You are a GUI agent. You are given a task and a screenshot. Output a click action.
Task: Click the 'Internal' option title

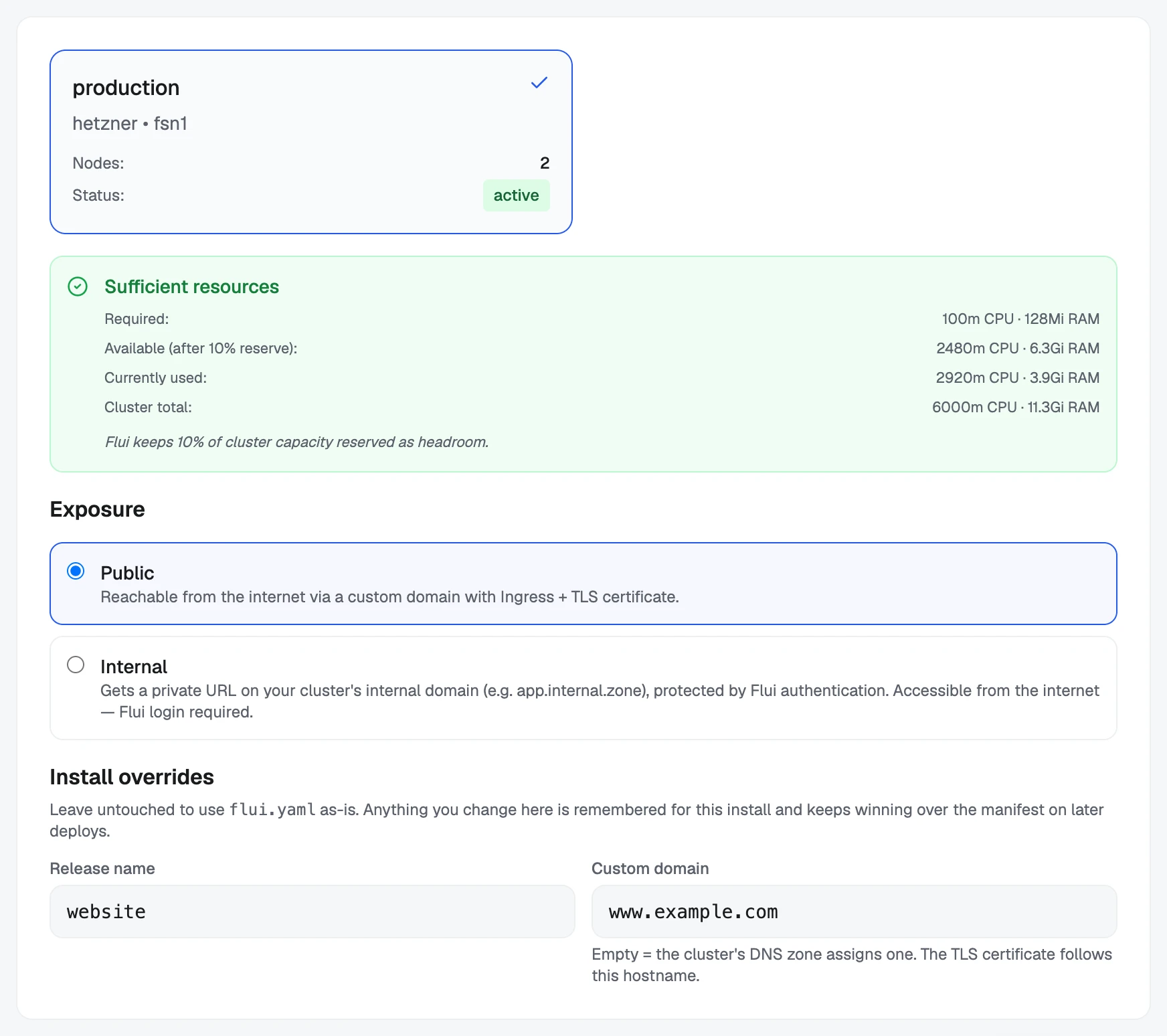click(134, 667)
